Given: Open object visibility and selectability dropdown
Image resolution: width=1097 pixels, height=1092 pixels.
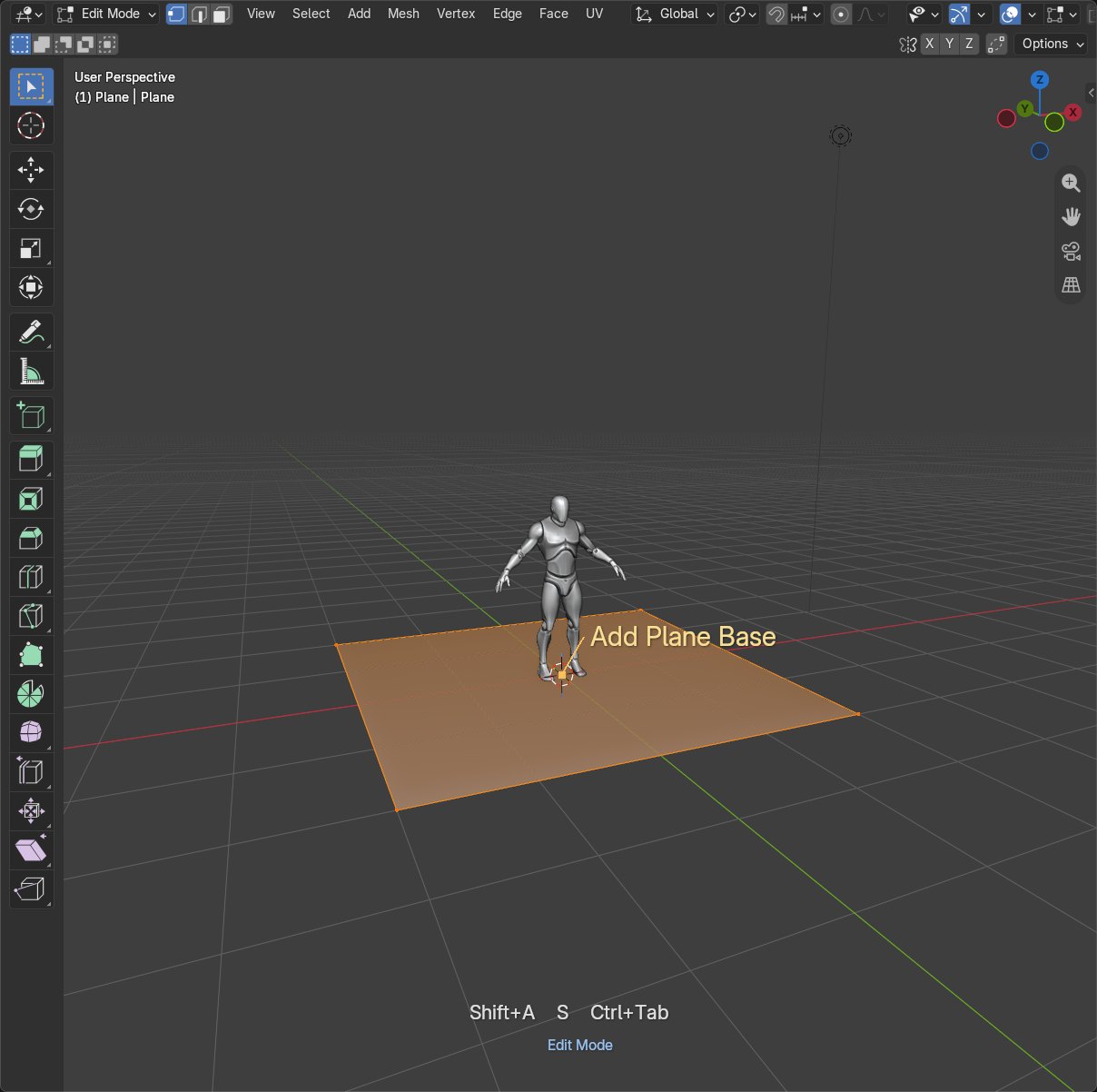Looking at the screenshot, I should tap(924, 14).
